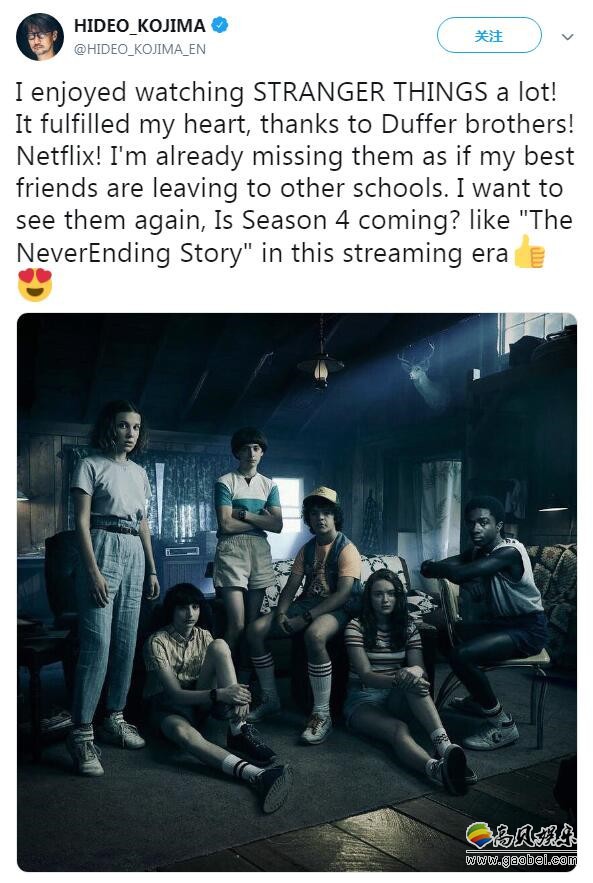593x883 pixels.
Task: Select the words STRANGER THINGS in tweet
Action: coord(370,92)
